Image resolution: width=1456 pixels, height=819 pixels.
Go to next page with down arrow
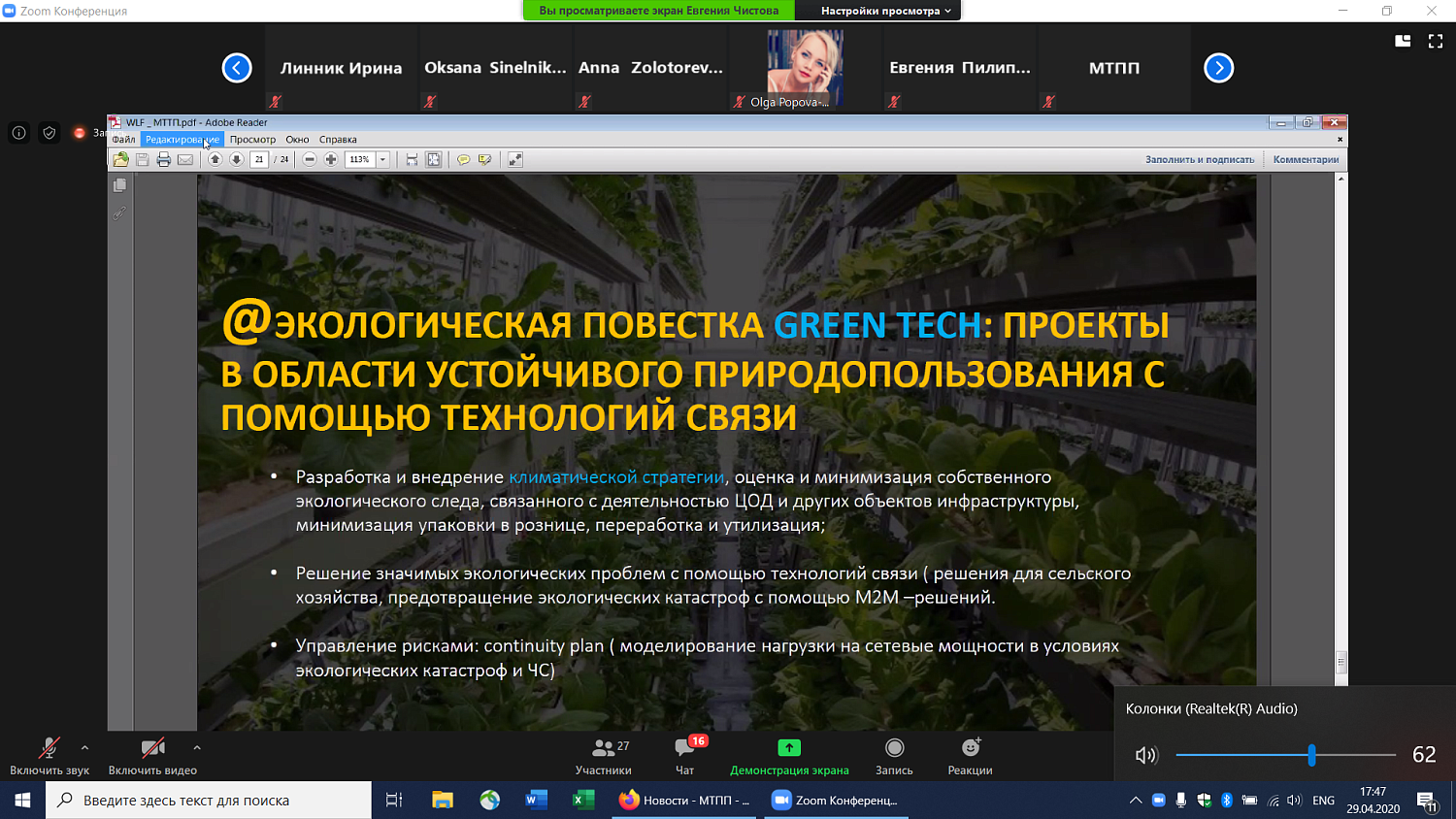(x=236, y=159)
